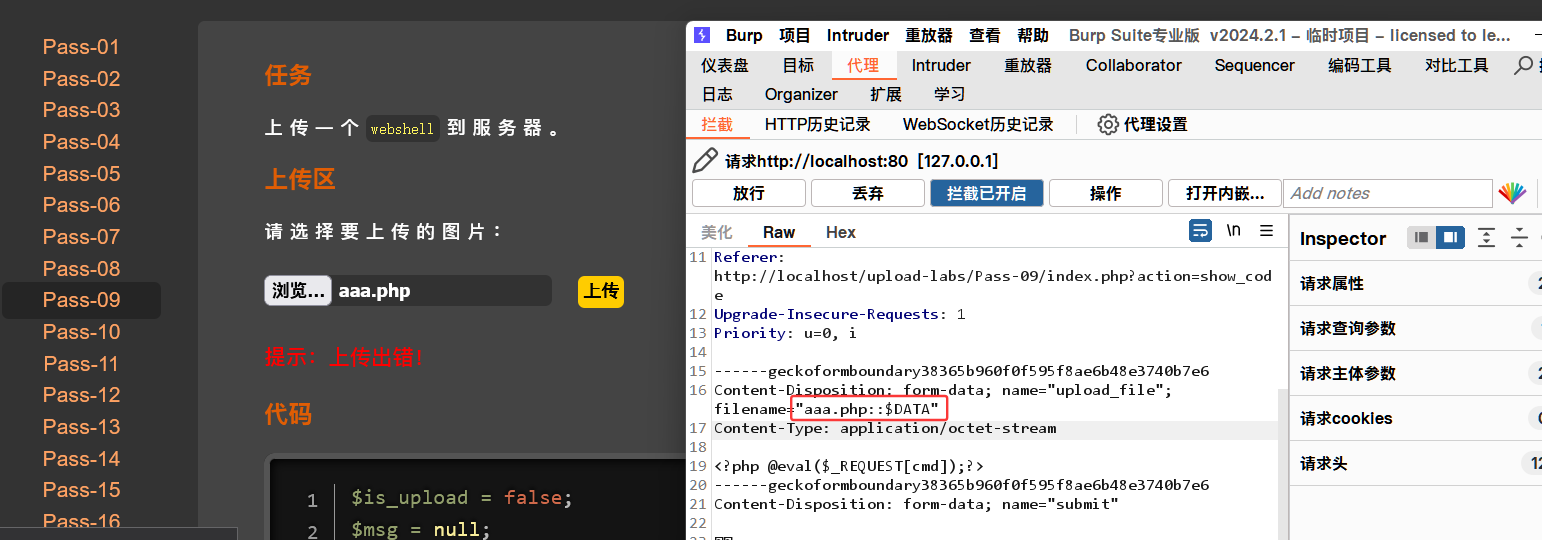Open Pass-10 in the sidebar
Viewport: 1542px width, 540px height.
click(81, 331)
